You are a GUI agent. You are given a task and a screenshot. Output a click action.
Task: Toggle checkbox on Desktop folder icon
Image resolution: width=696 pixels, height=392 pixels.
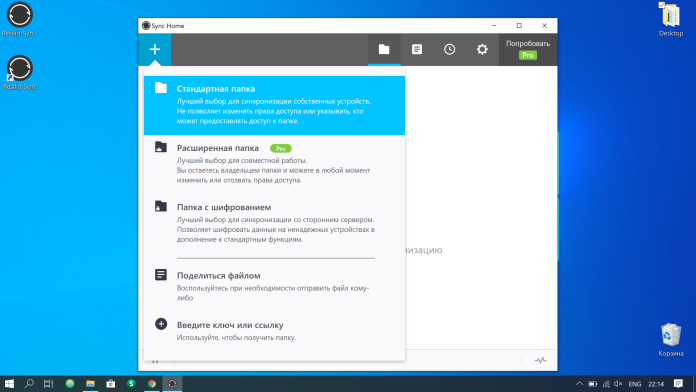(661, 5)
